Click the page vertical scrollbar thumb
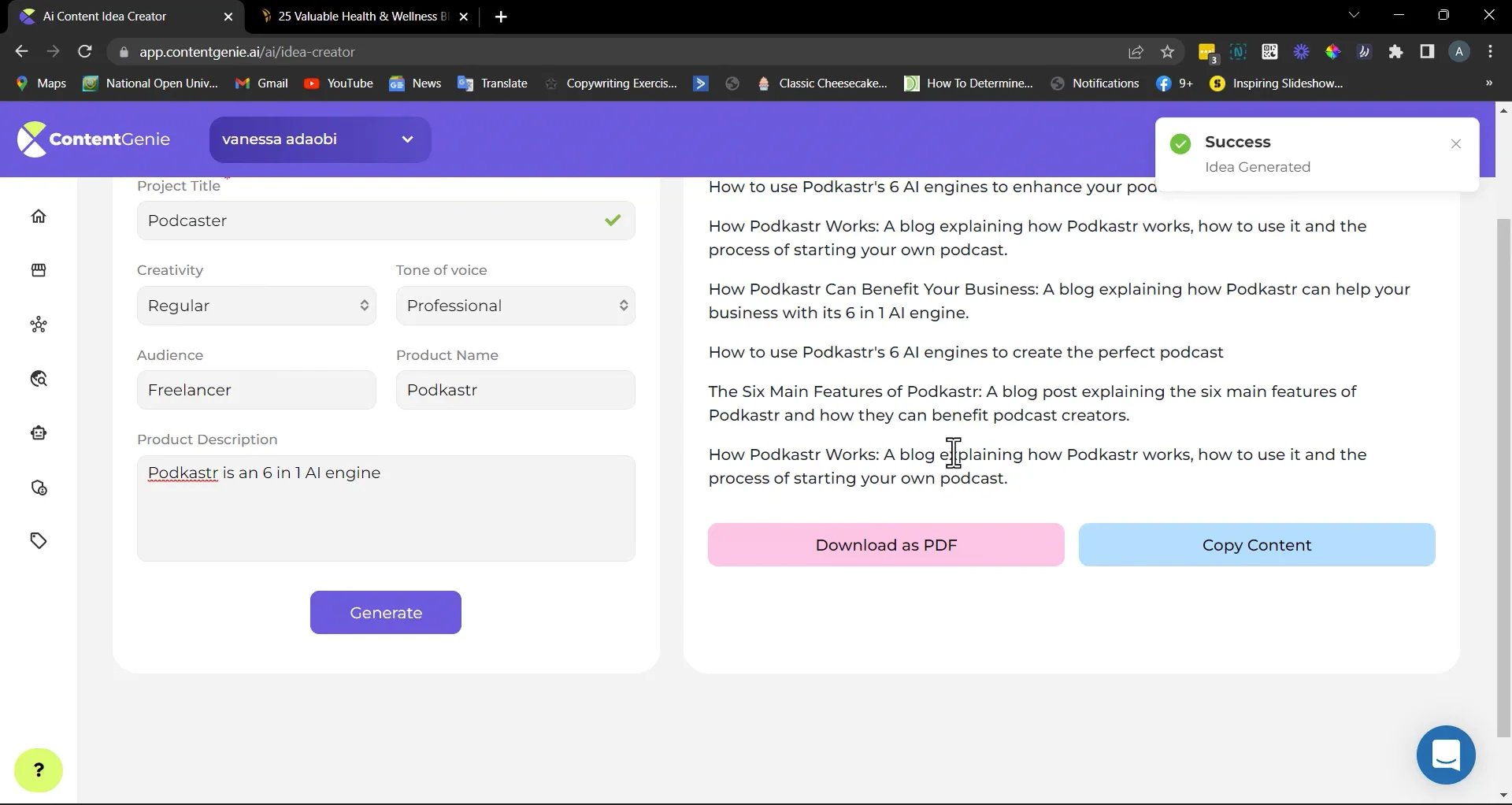 pyautogui.click(x=1503, y=478)
